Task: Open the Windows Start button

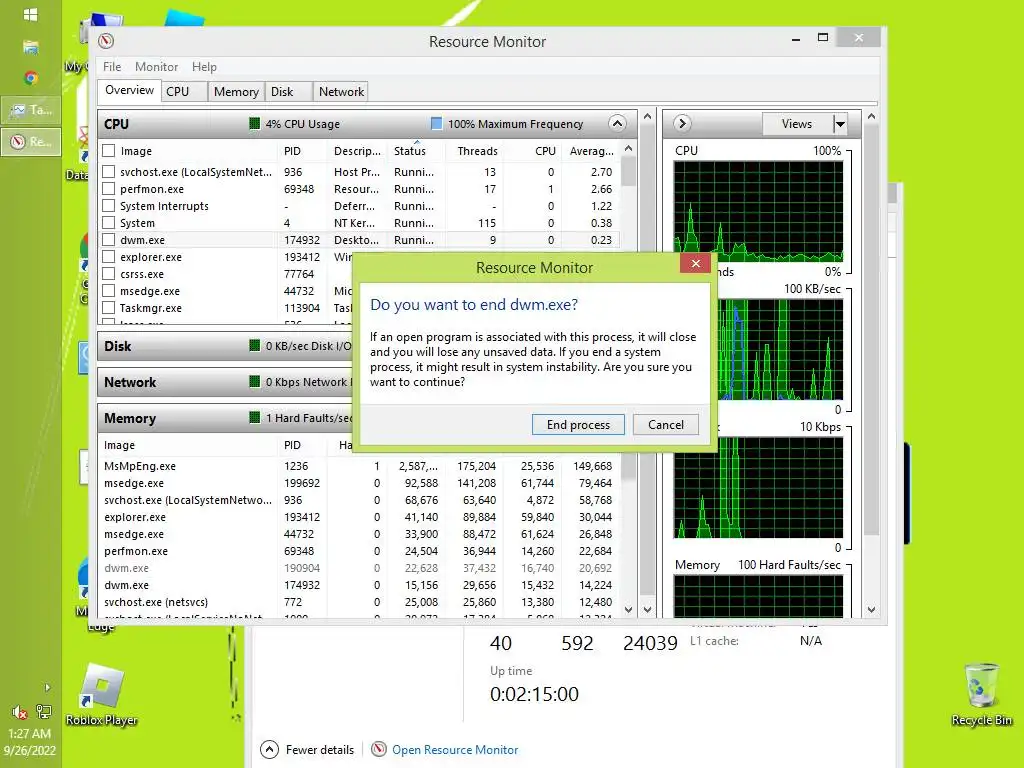Action: click(30, 14)
